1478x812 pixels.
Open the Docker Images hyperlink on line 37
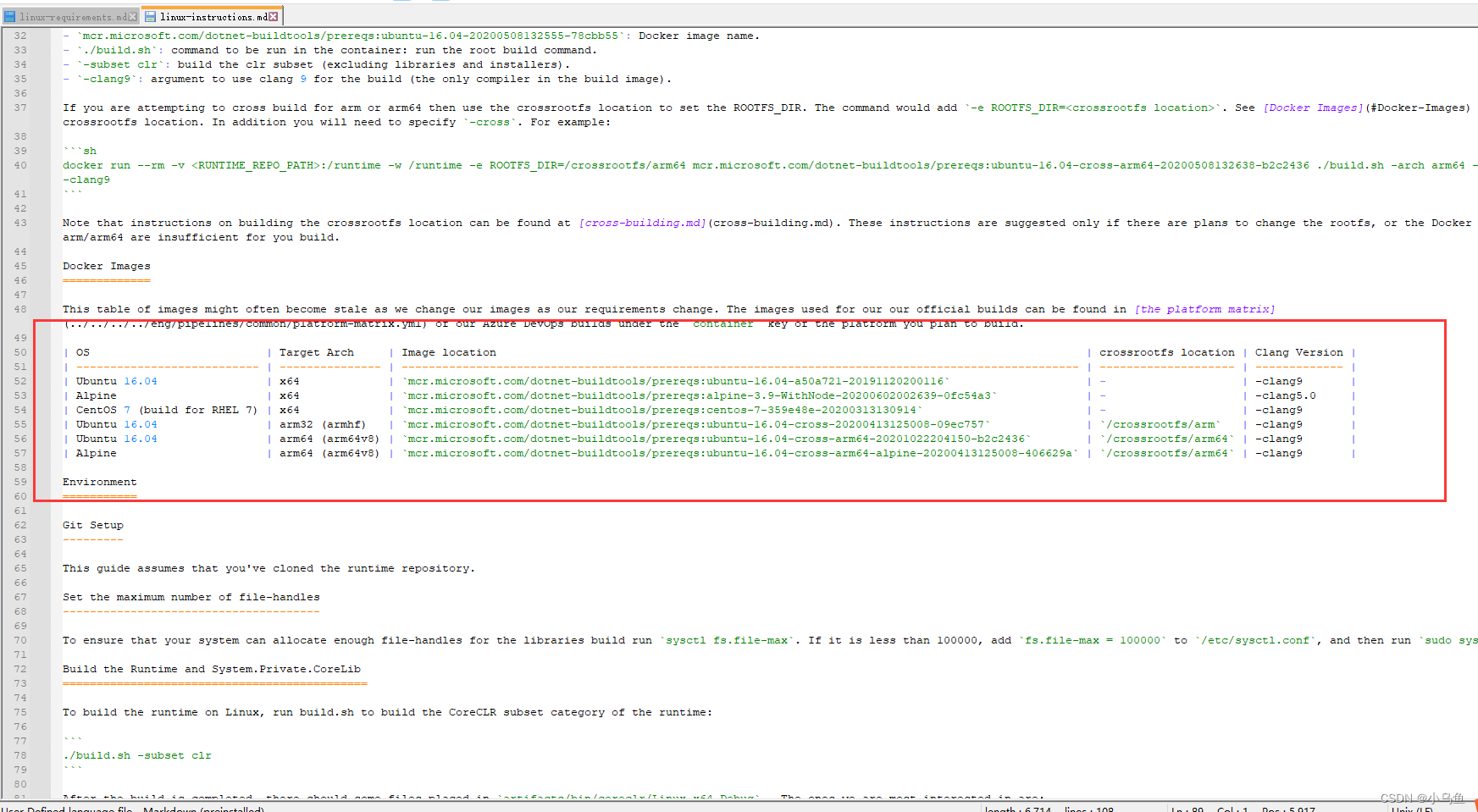click(x=1312, y=108)
